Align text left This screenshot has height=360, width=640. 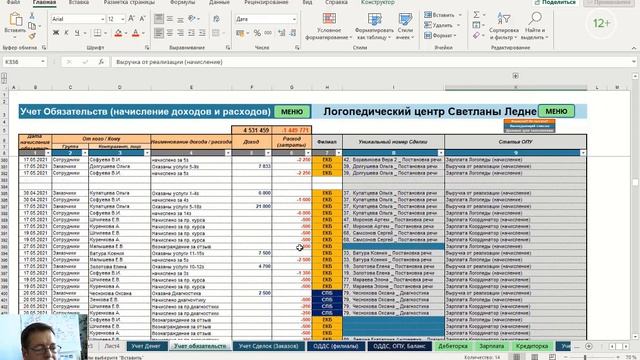pyautogui.click(x=159, y=33)
